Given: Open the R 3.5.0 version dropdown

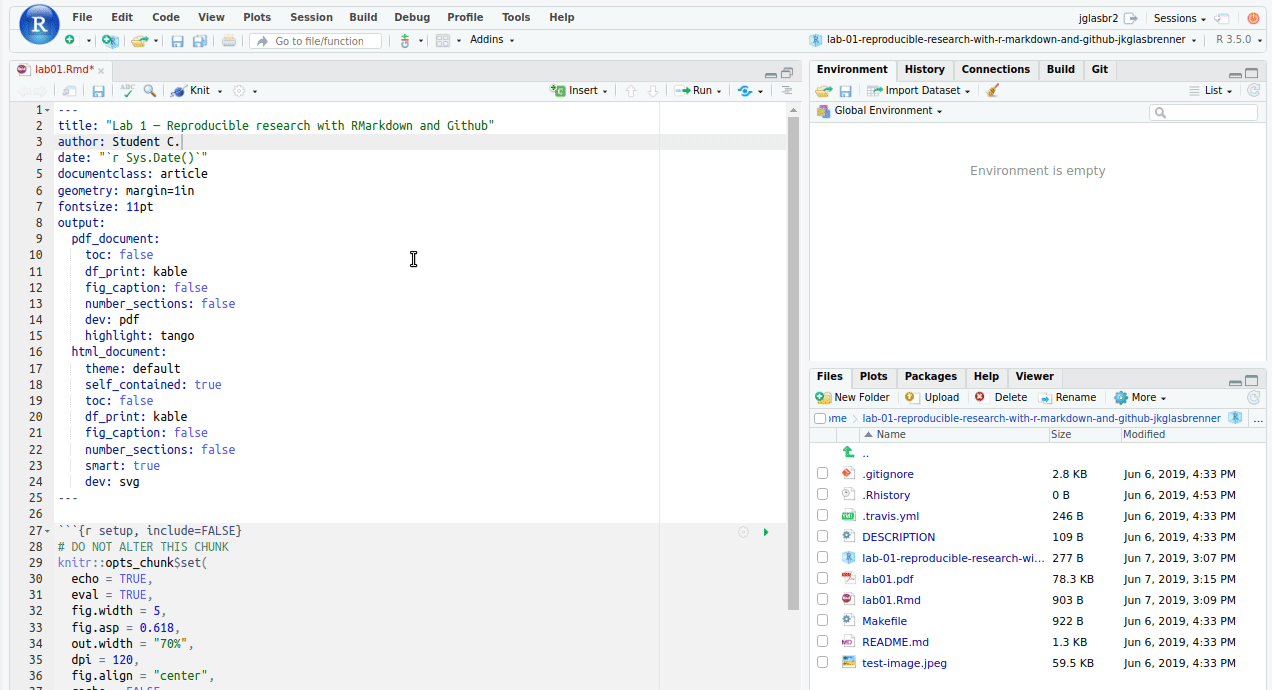Looking at the screenshot, I should [x=1238, y=40].
